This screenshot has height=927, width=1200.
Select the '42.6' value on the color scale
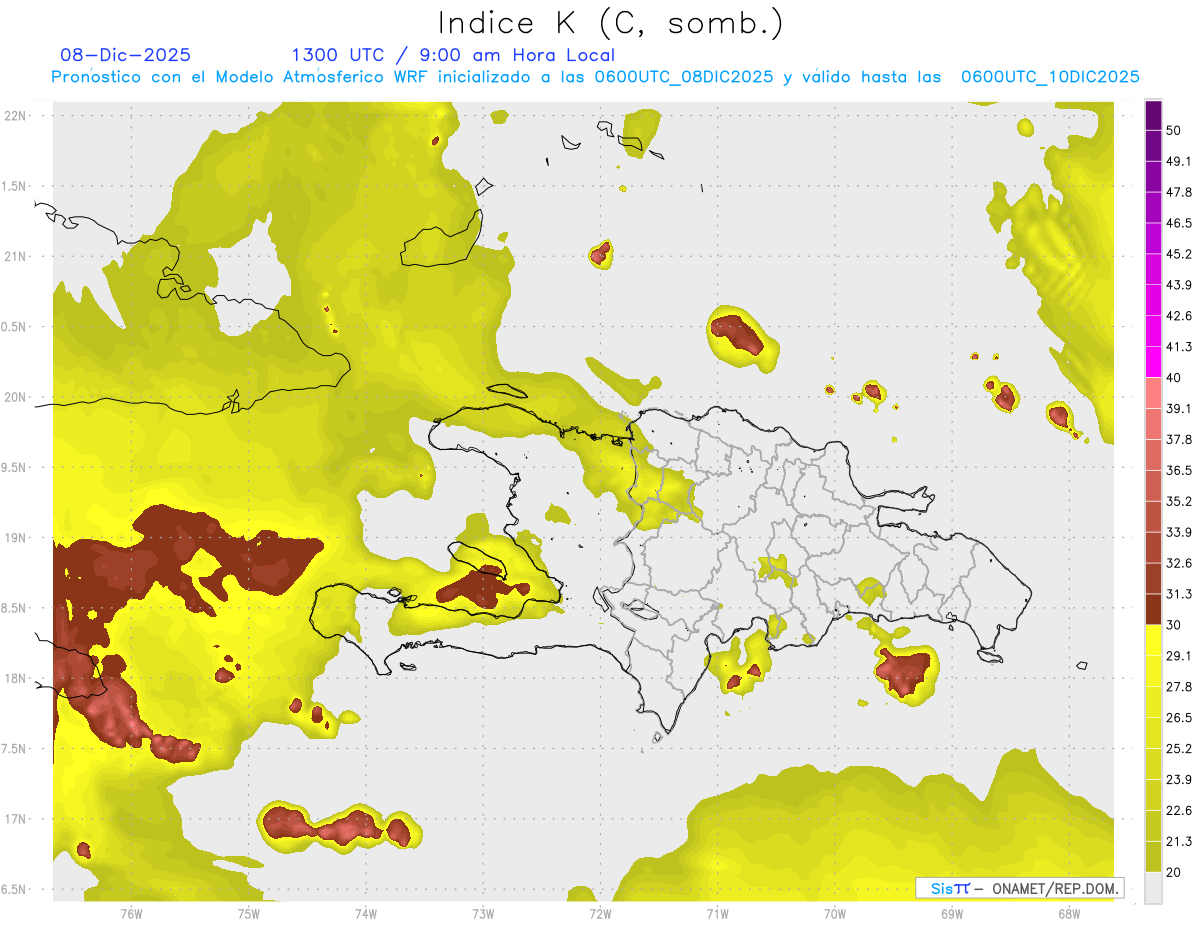pos(1178,315)
